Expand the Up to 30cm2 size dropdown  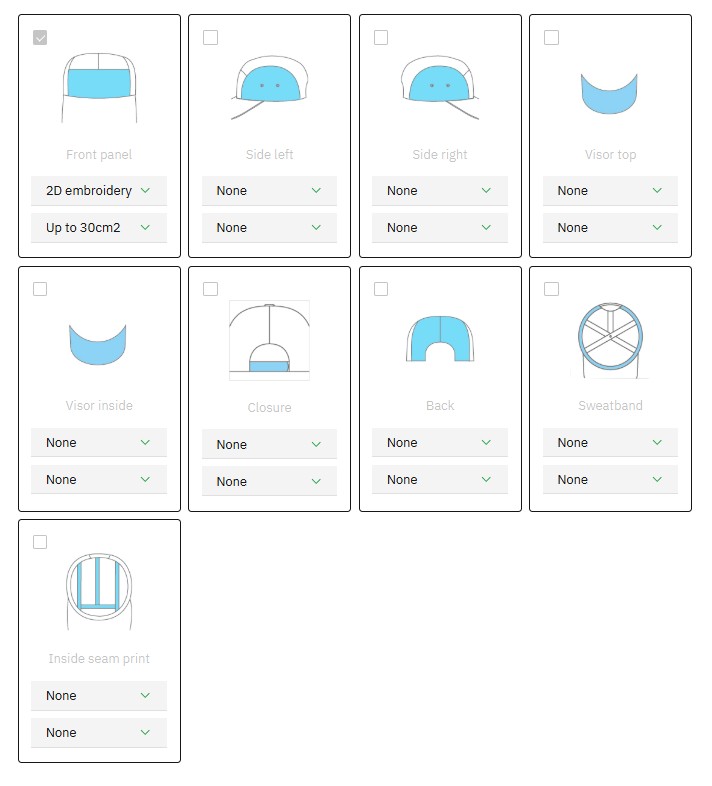(99, 227)
